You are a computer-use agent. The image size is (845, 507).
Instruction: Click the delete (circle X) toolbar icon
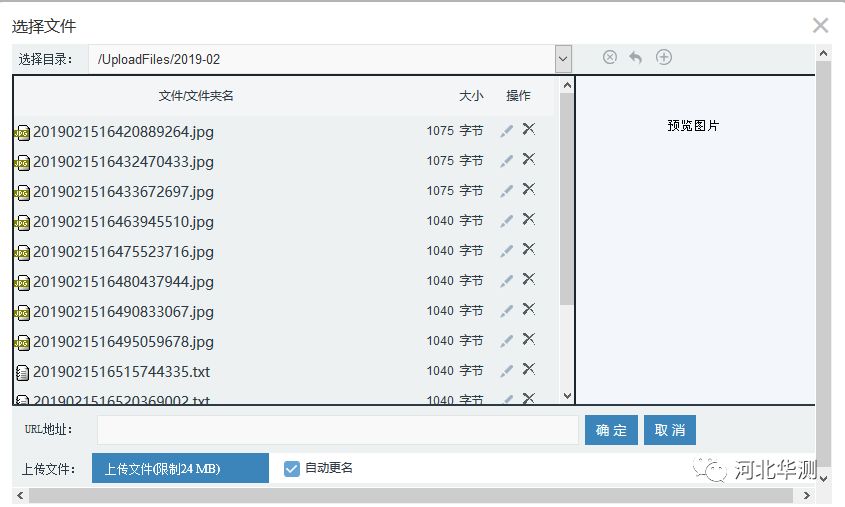609,57
